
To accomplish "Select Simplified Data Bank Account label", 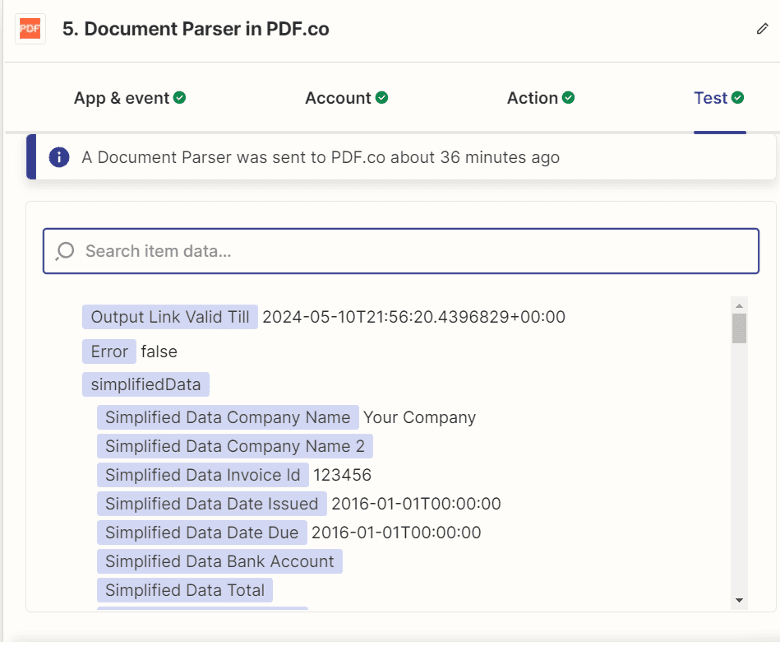I will [219, 561].
